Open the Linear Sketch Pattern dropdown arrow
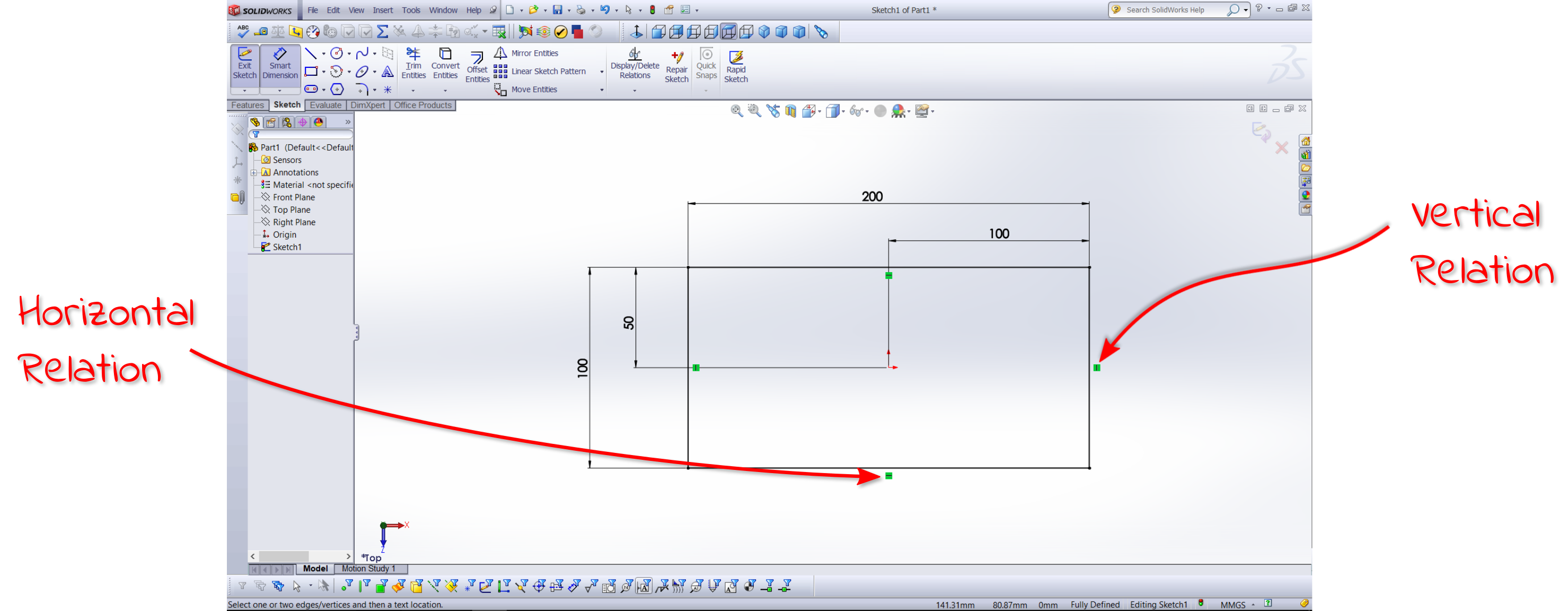 602,71
